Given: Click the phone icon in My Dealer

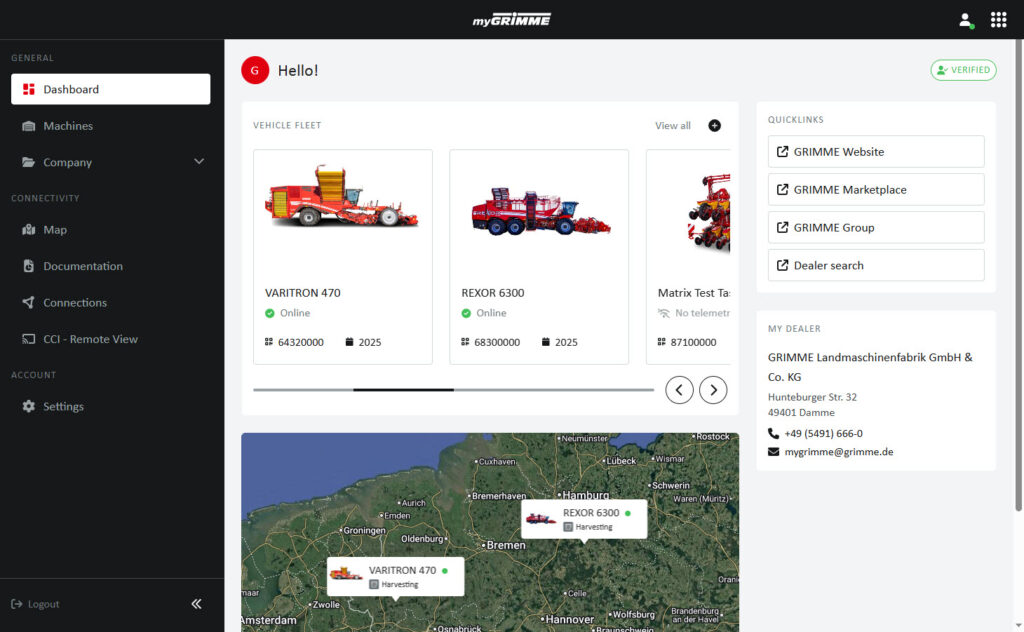Looking at the screenshot, I should (773, 433).
